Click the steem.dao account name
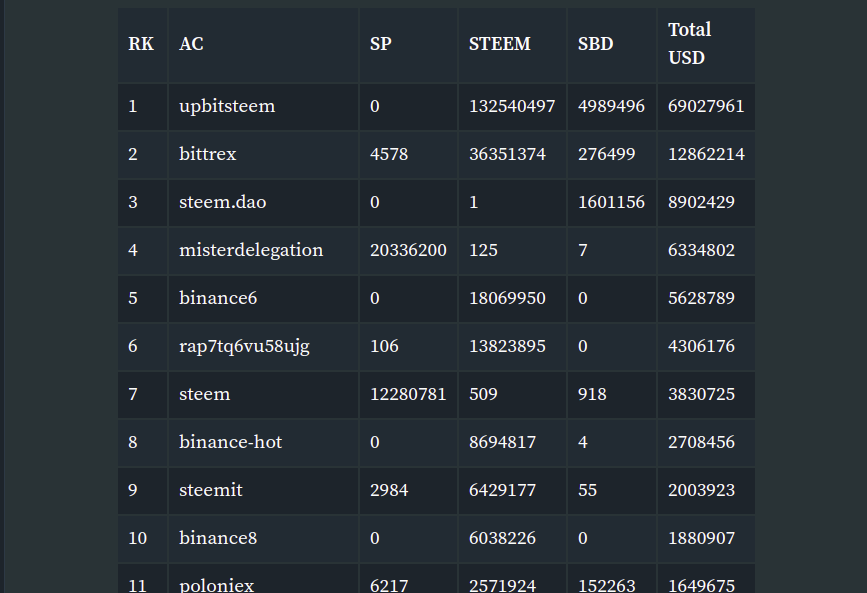Image resolution: width=867 pixels, height=593 pixels. tap(222, 202)
